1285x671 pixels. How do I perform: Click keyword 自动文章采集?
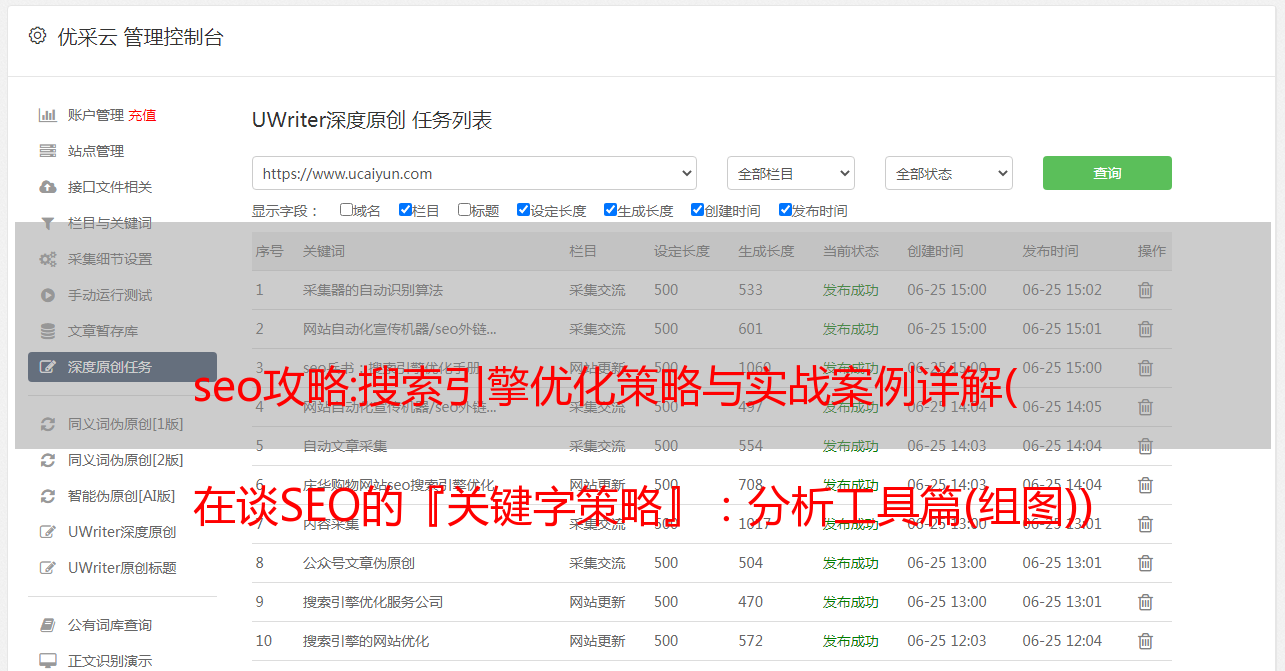pos(345,446)
